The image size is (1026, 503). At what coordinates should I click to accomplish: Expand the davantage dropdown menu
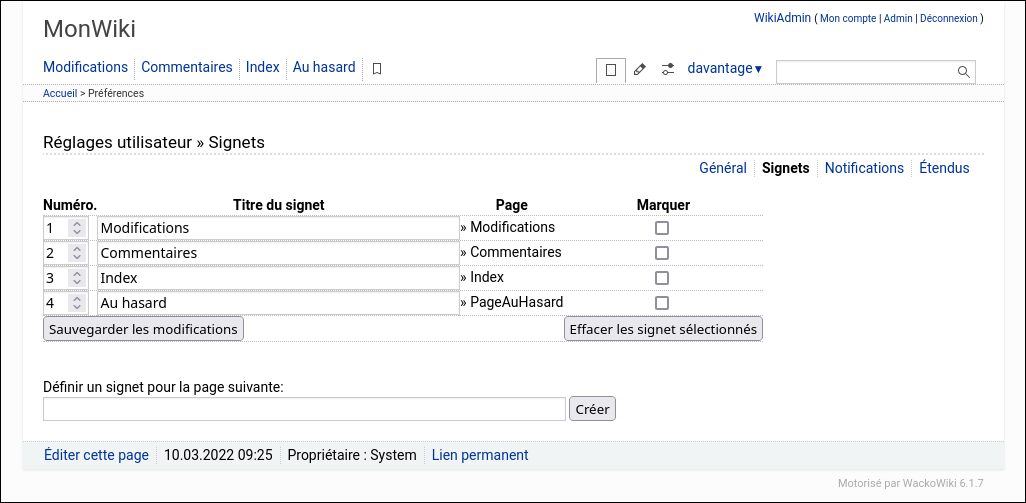tap(724, 69)
